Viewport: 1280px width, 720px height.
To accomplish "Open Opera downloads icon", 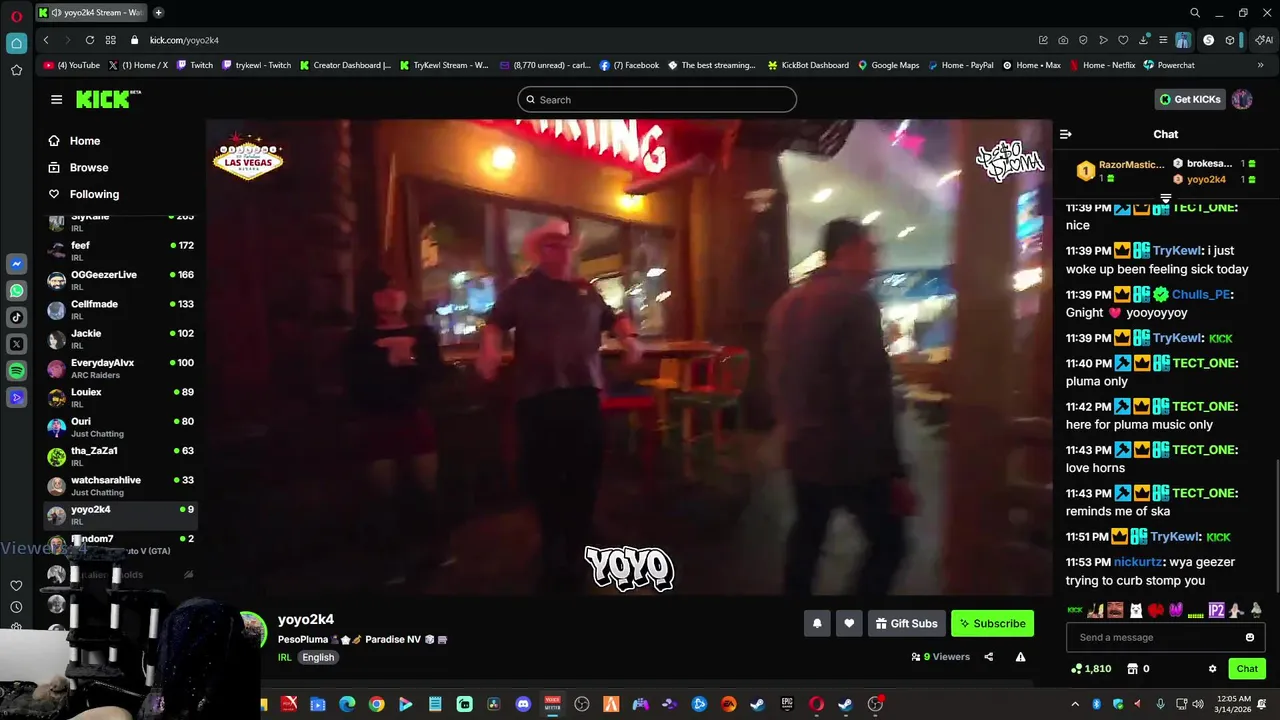I will [x=1143, y=40].
